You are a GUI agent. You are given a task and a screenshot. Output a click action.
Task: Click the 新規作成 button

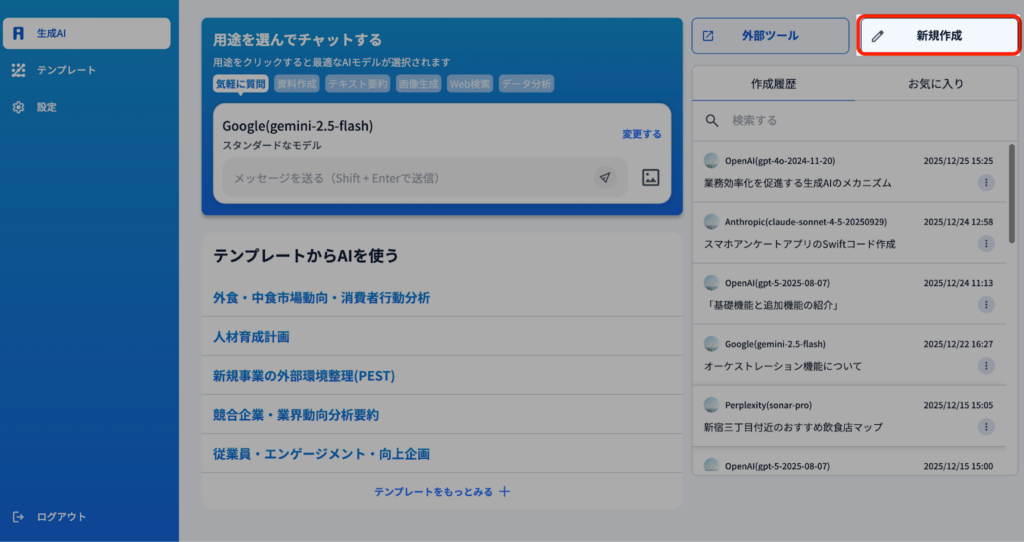coord(938,36)
